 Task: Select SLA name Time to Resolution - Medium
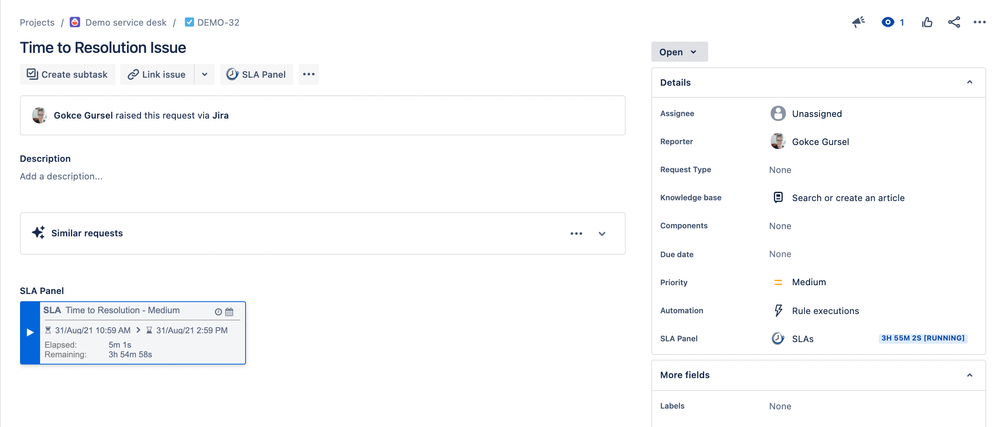pyautogui.click(x=122, y=310)
